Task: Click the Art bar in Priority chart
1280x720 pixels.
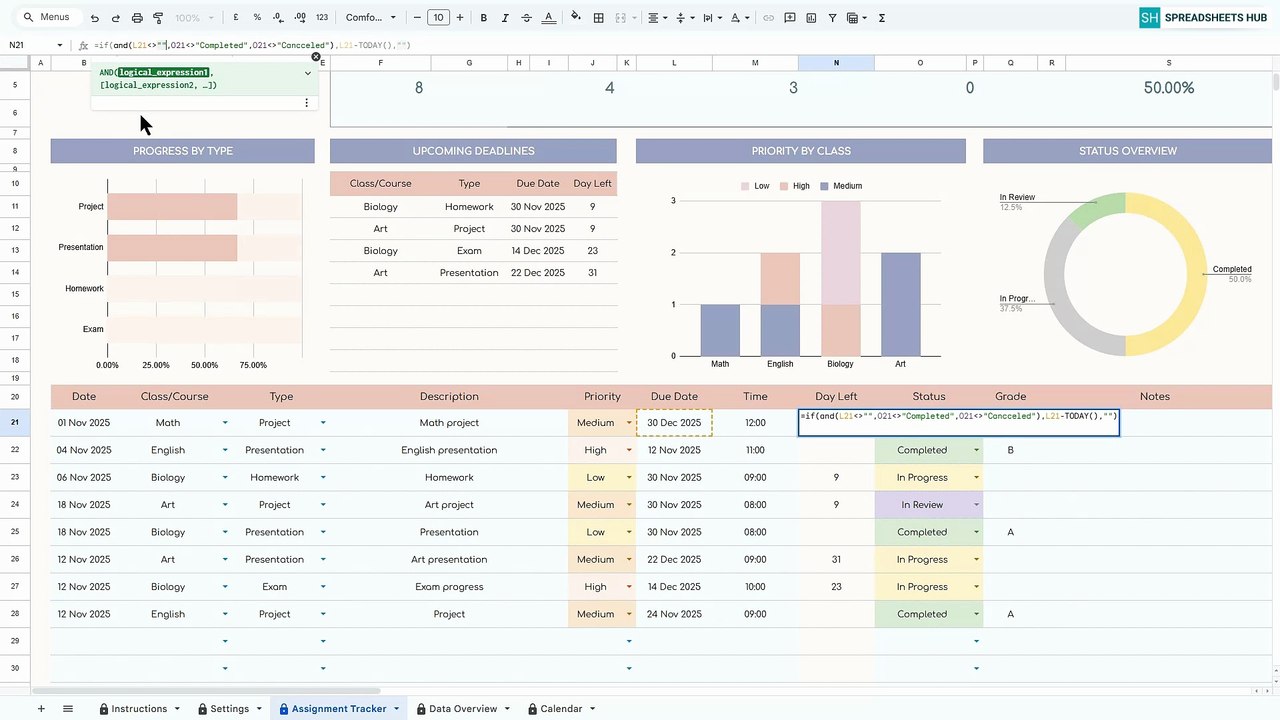Action: click(900, 304)
